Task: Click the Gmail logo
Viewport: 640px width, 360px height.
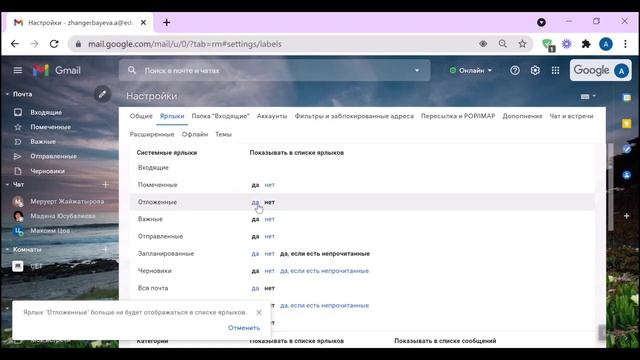Action: [x=57, y=70]
